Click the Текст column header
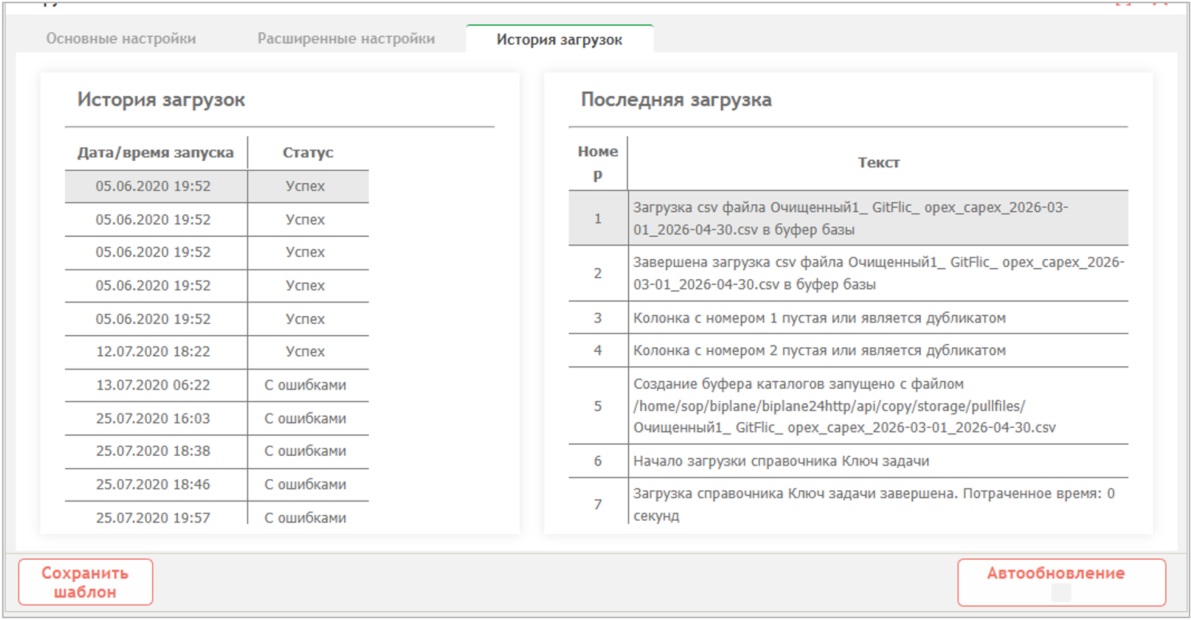The width and height of the screenshot is (1191, 620). (x=878, y=163)
